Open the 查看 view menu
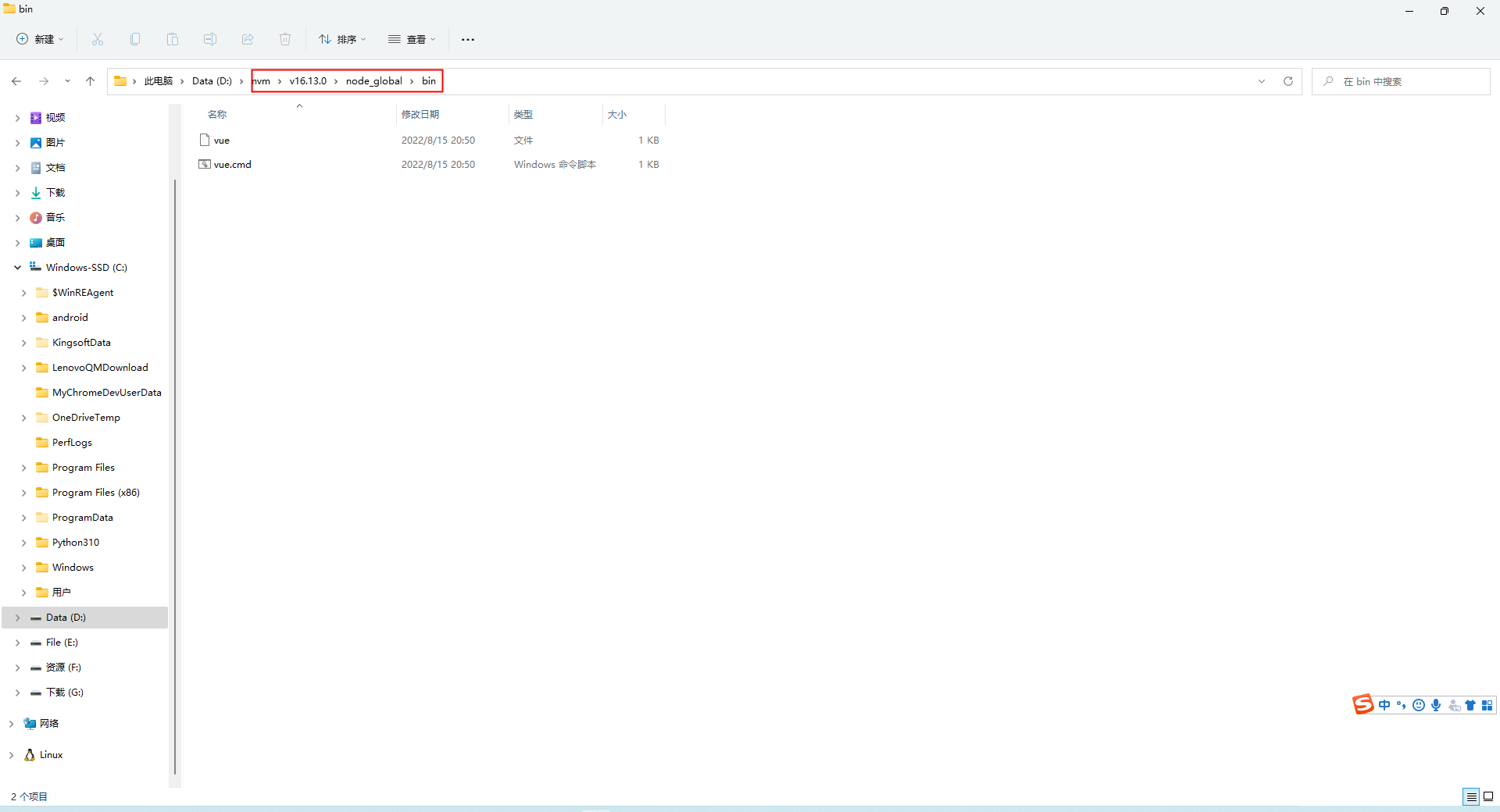Image resolution: width=1500 pixels, height=812 pixels. pyautogui.click(x=412, y=39)
